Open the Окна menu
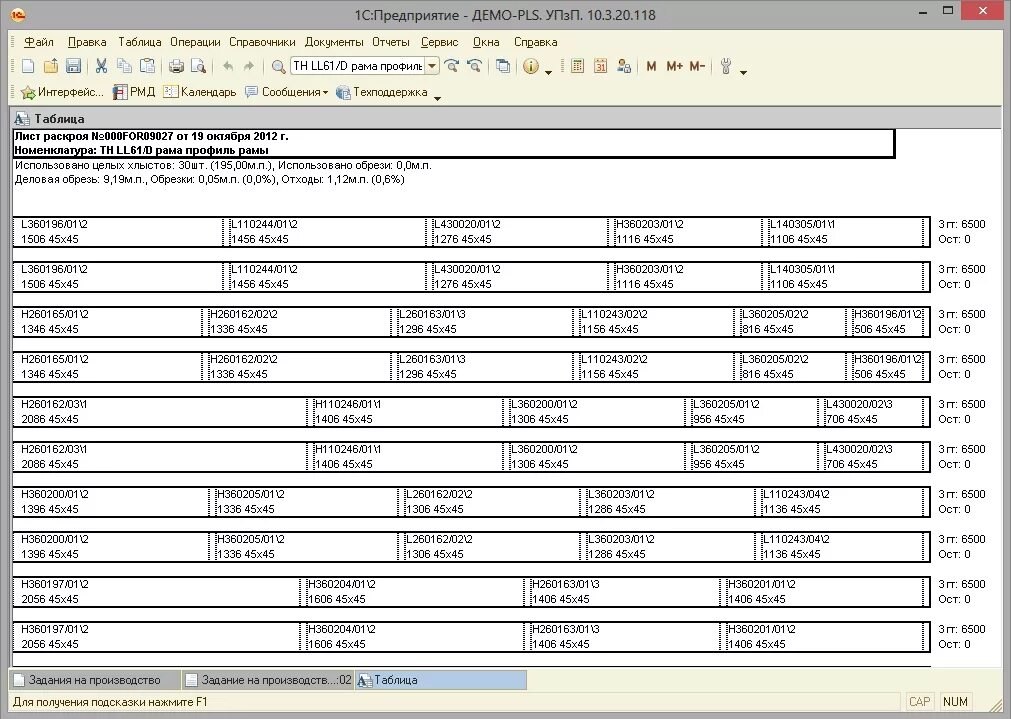The height and width of the screenshot is (719, 1011). [x=486, y=42]
